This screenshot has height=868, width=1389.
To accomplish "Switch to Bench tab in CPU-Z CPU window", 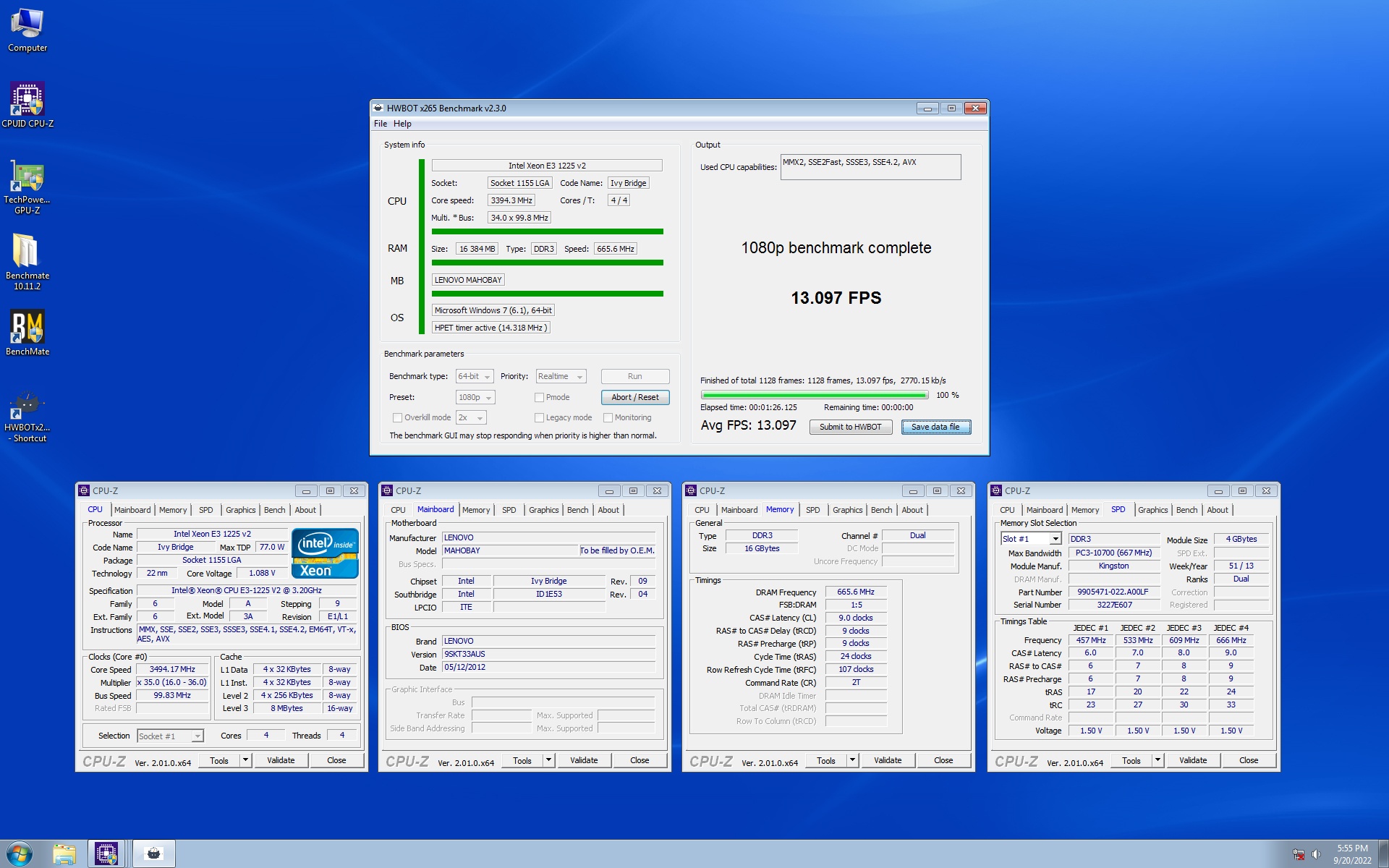I will pos(274,510).
